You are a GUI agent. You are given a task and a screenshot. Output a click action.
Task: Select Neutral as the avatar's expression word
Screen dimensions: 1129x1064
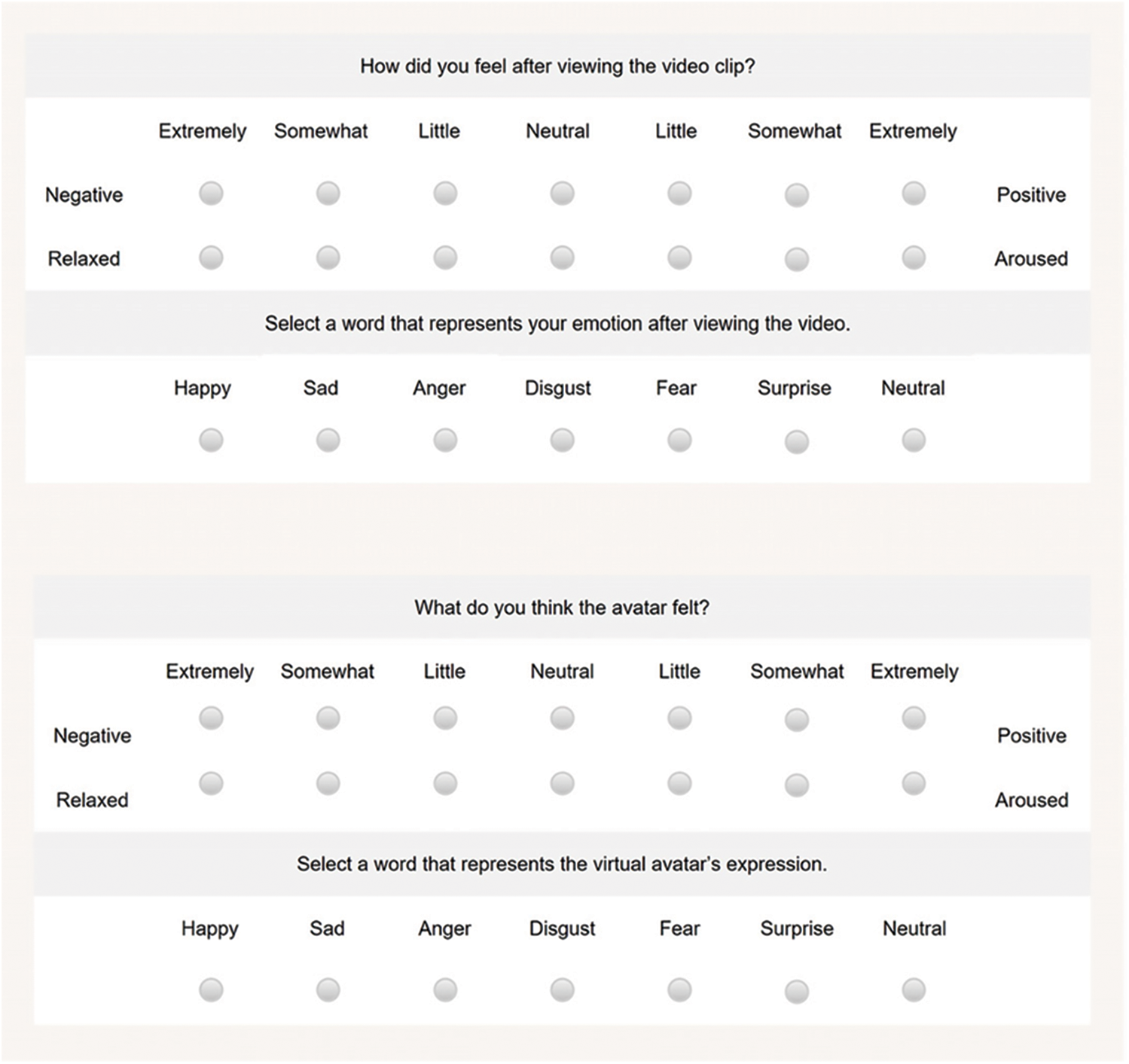coord(914,989)
